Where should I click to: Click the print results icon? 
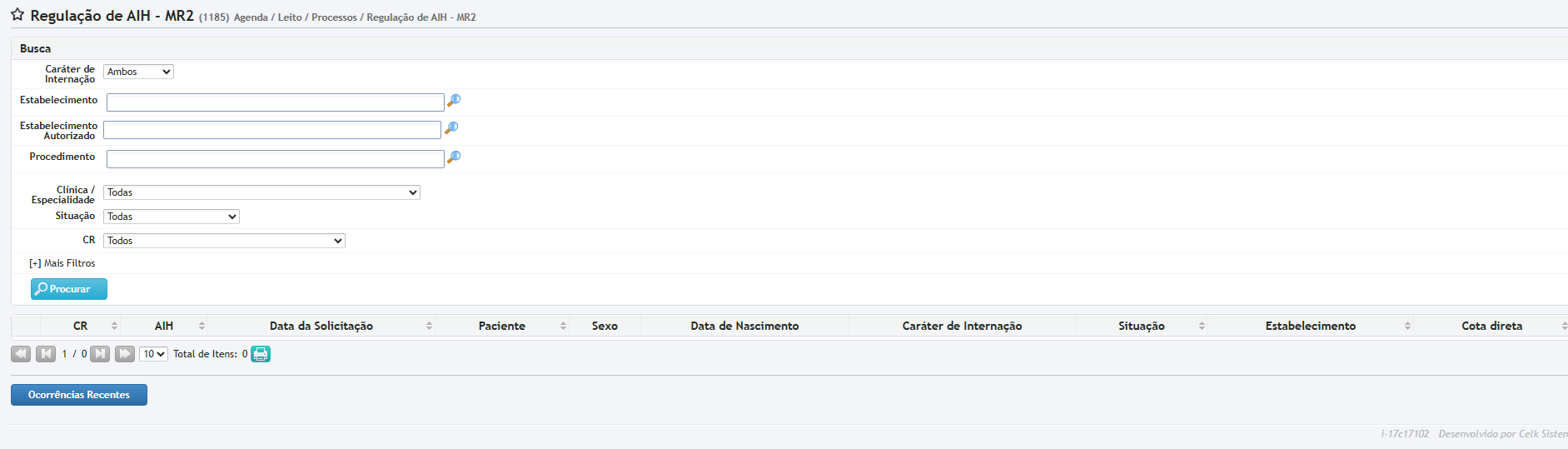pos(261,354)
